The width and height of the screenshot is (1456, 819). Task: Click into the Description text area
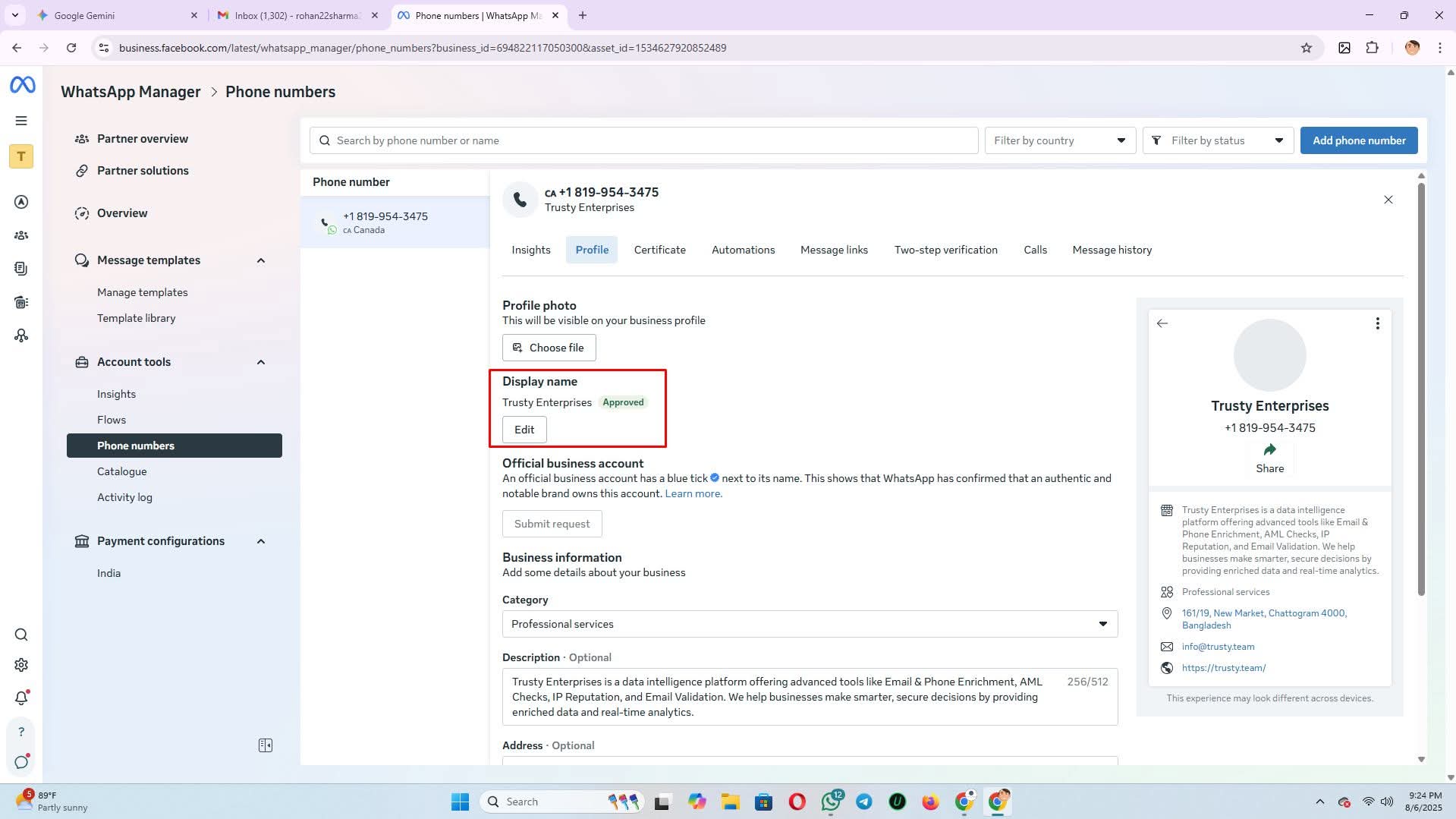click(810, 697)
